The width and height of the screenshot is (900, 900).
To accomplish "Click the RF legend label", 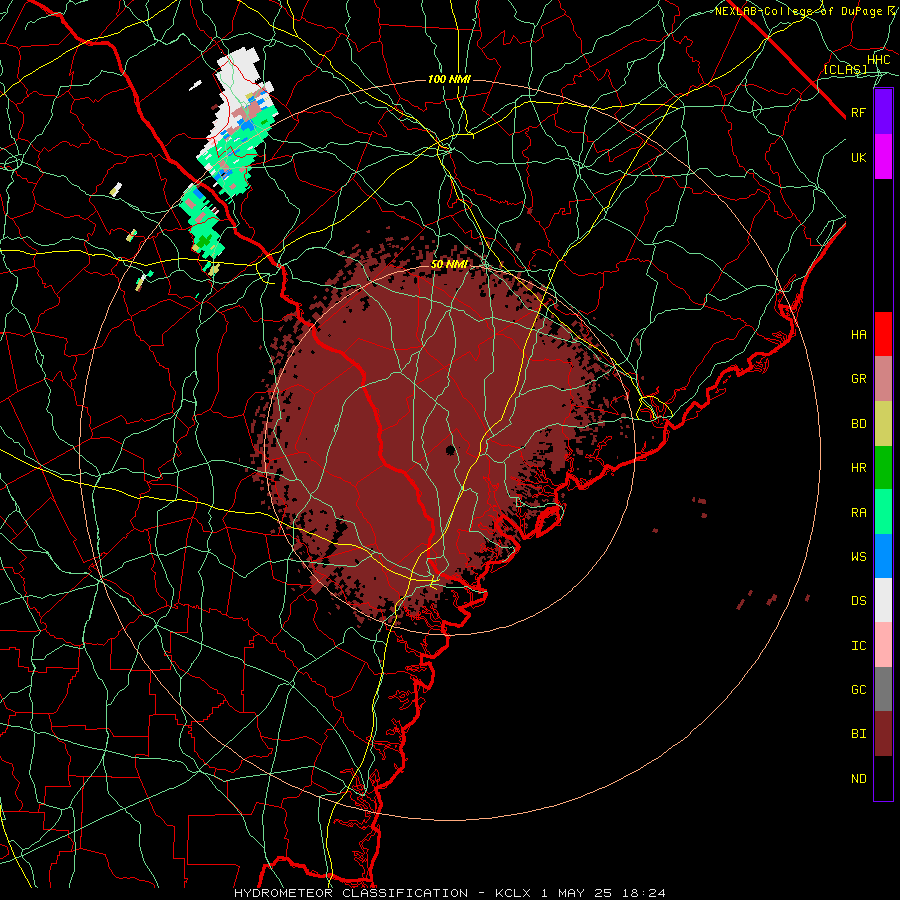I will click(859, 113).
